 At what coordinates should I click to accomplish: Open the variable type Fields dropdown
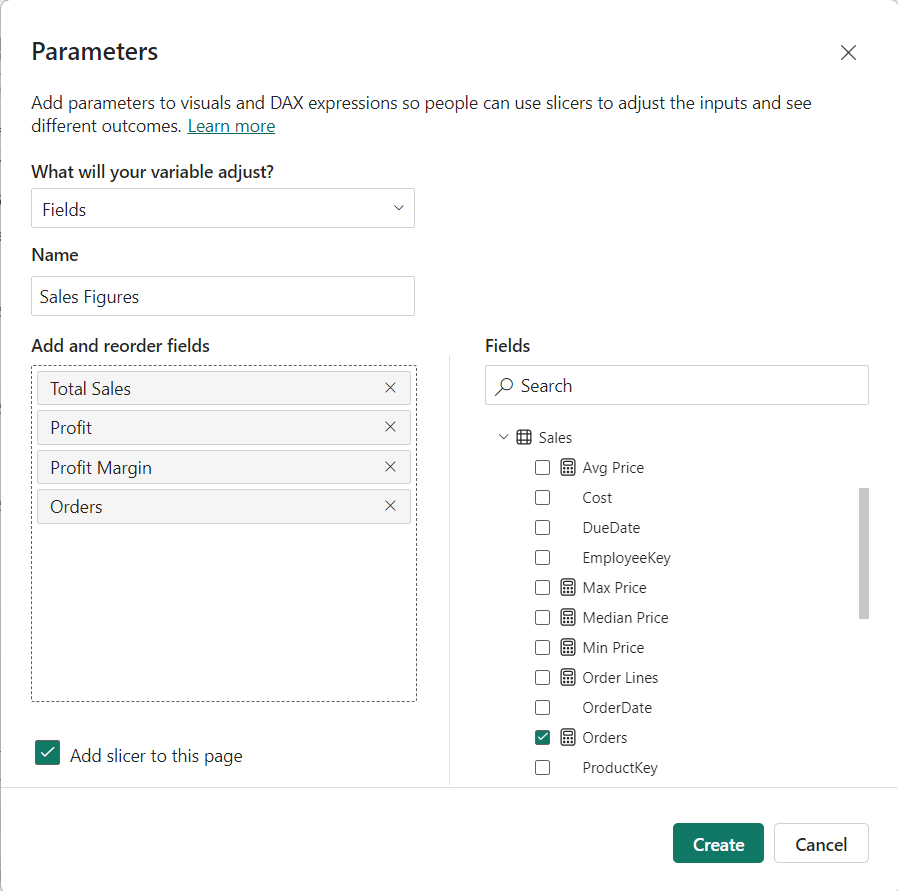tap(223, 208)
